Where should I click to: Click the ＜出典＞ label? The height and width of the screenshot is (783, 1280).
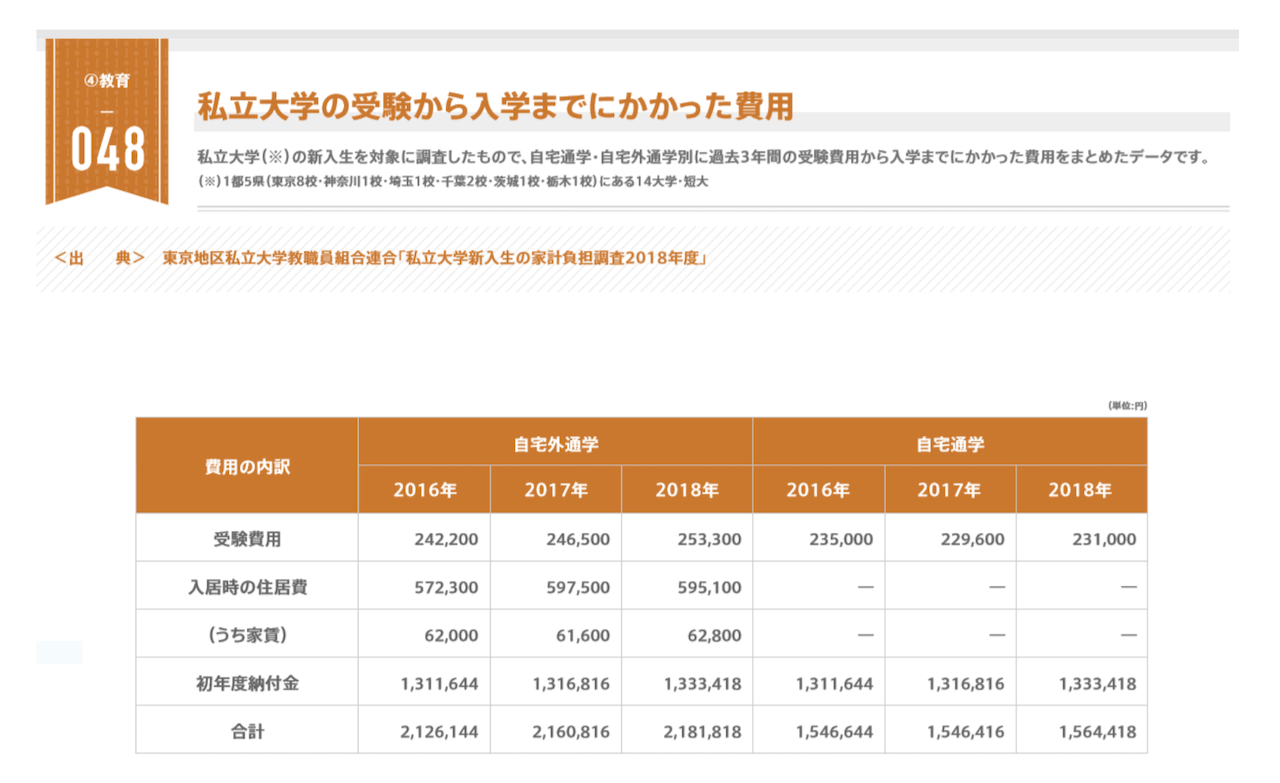(x=100, y=259)
